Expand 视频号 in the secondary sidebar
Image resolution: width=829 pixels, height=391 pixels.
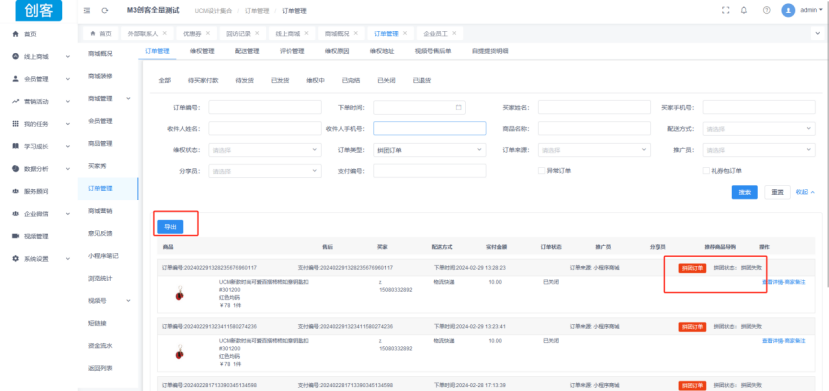tap(128, 301)
